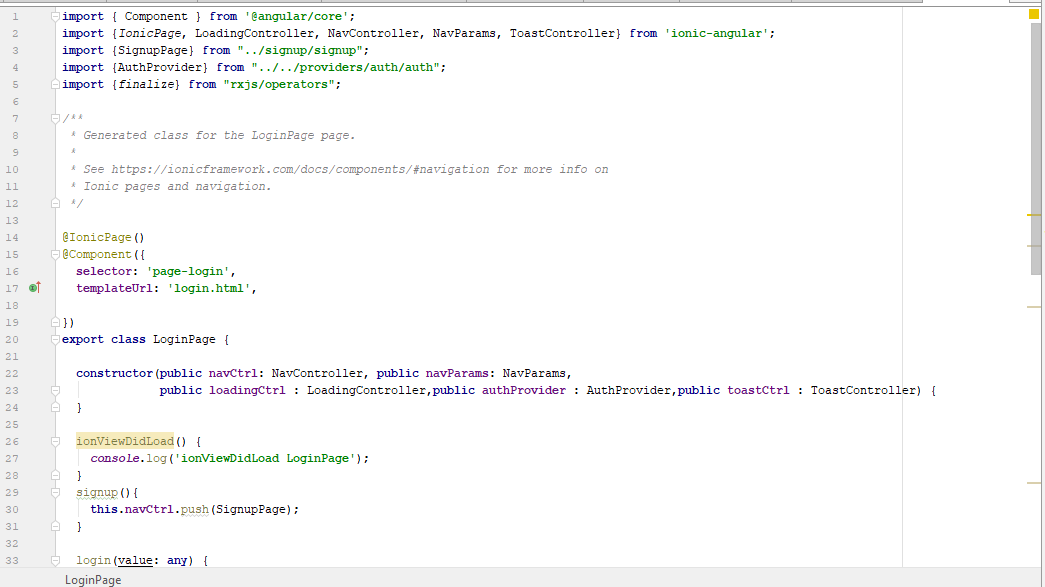Collapse the import block at line 1

pyautogui.click(x=54, y=16)
